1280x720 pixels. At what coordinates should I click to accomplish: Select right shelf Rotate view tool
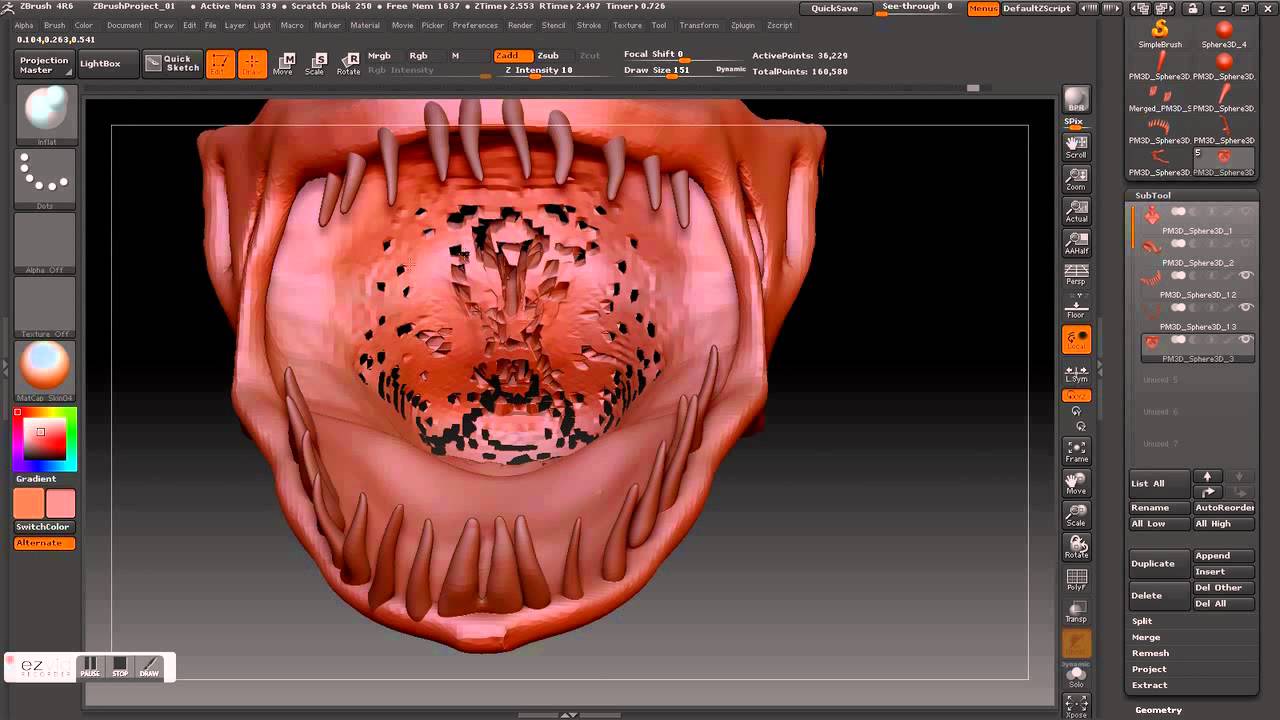(x=1076, y=547)
